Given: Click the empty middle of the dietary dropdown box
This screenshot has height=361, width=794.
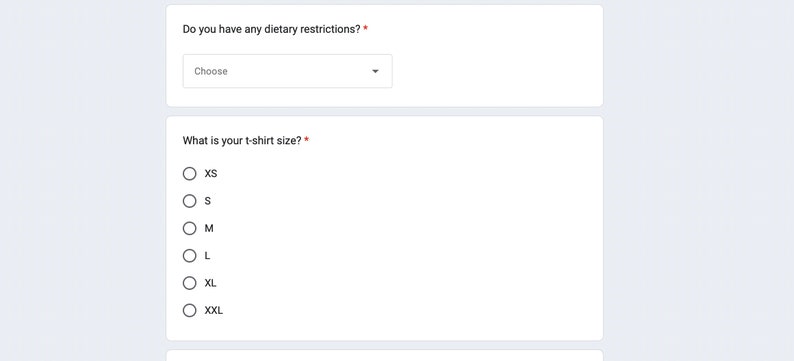Looking at the screenshot, I should point(288,71).
